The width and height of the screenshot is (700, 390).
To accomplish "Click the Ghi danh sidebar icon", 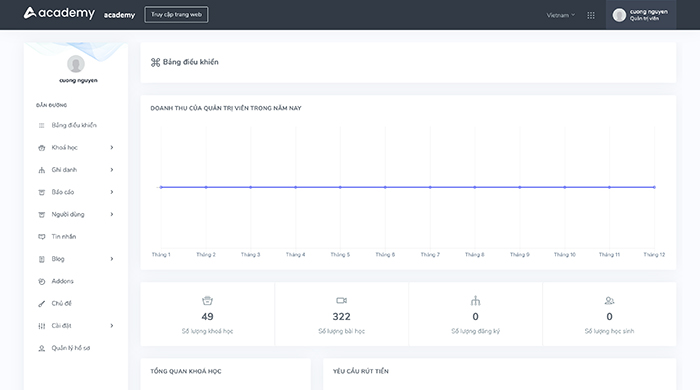I will 42,170.
